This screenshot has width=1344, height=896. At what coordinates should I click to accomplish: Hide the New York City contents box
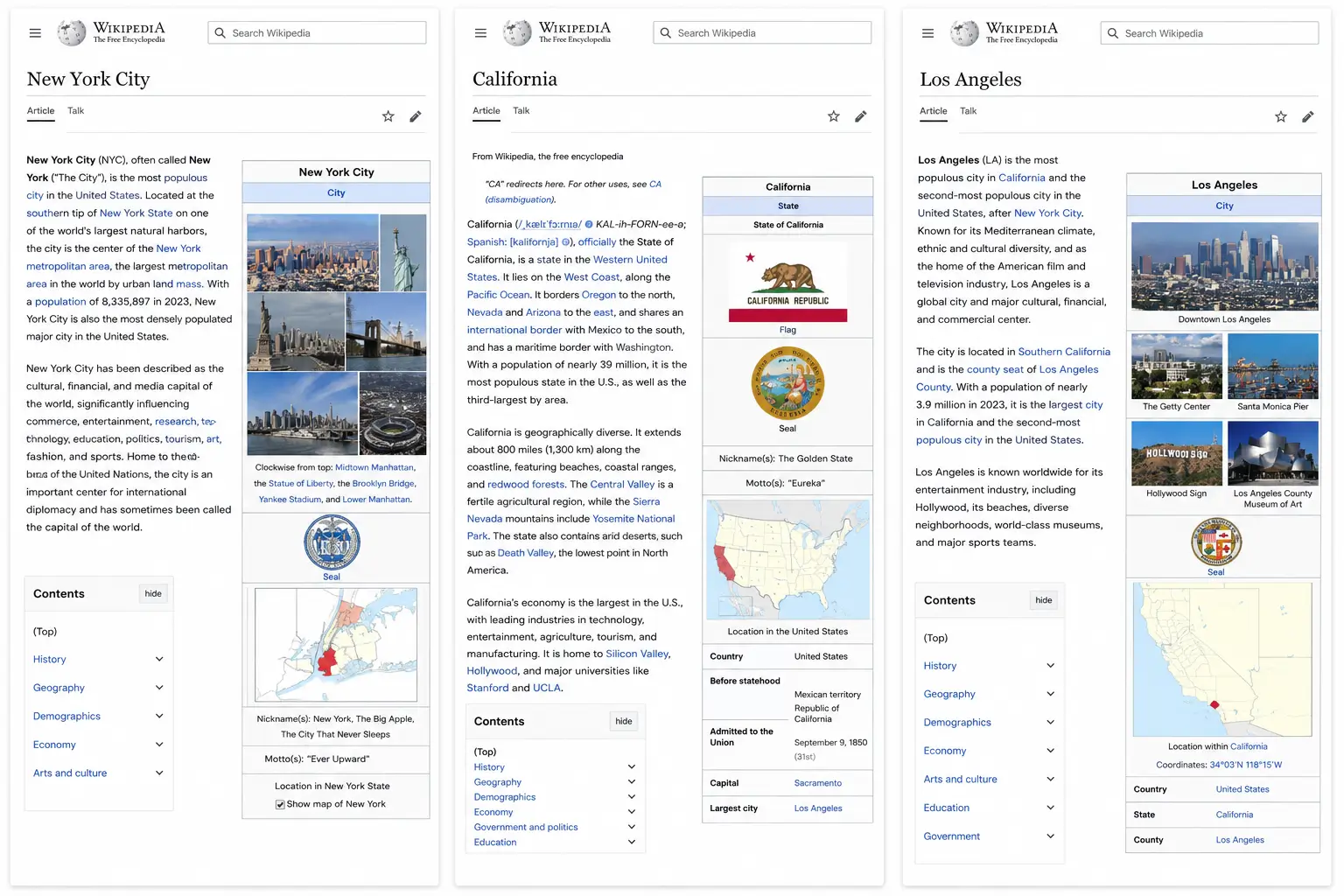(x=153, y=593)
